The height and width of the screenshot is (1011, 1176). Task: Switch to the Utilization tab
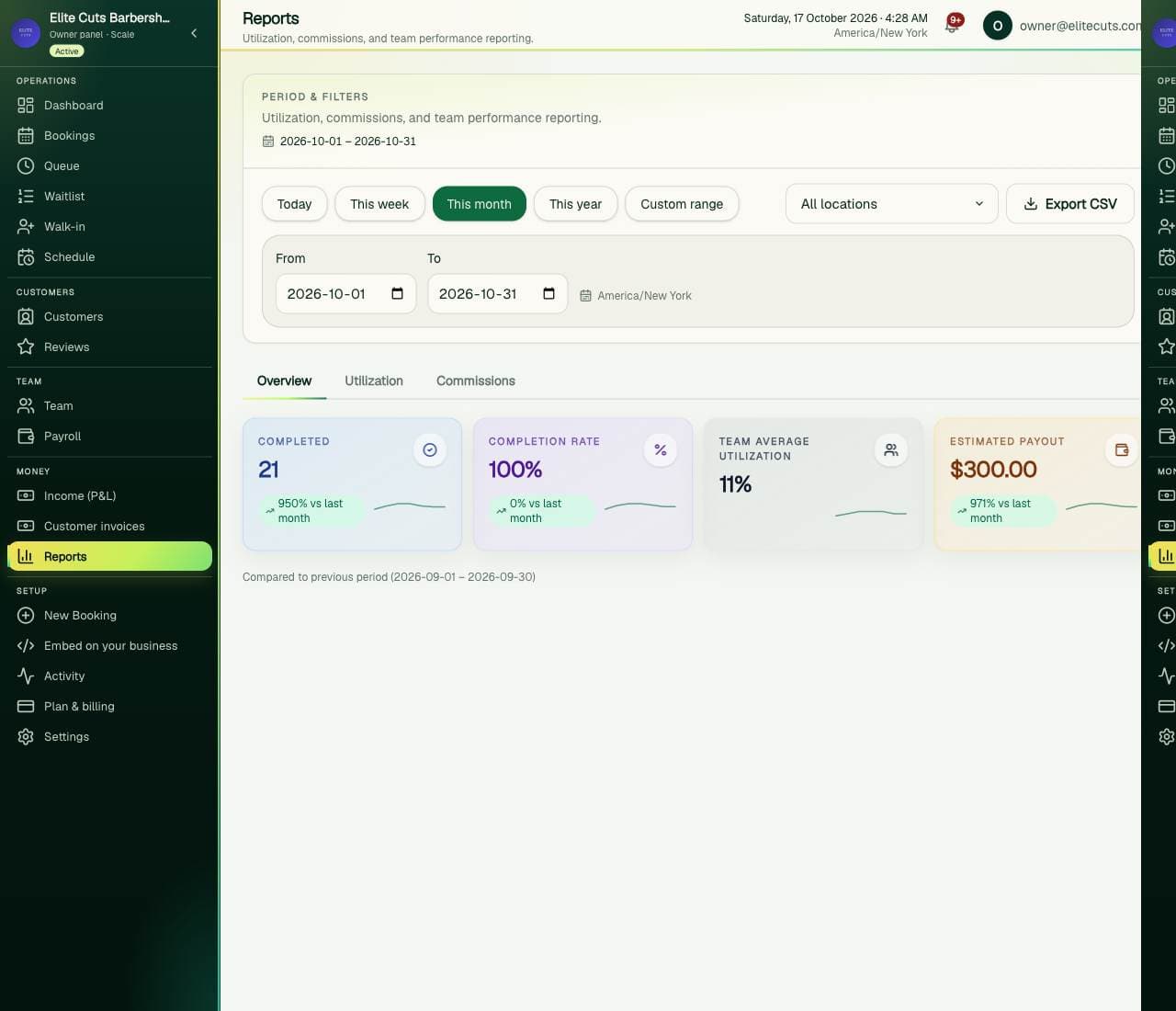tap(374, 381)
